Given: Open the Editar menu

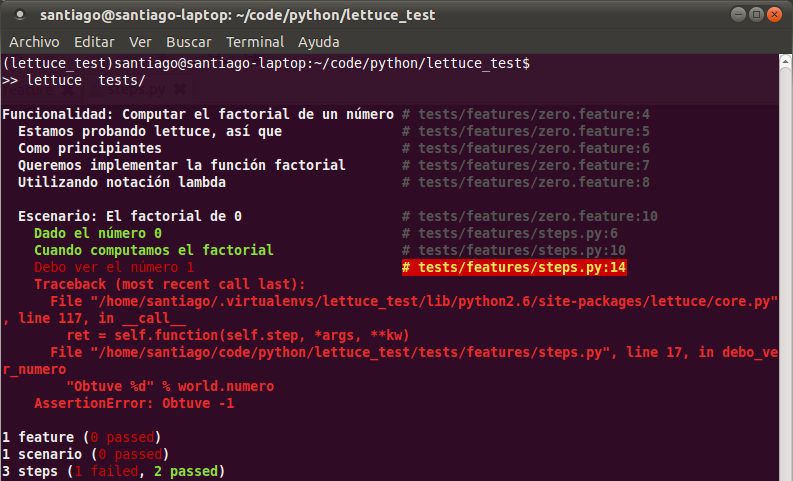Looking at the screenshot, I should 94,42.
